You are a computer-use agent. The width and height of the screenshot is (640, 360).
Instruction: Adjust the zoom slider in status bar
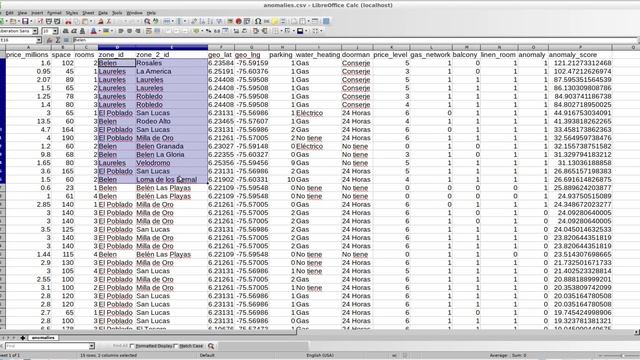622,356
